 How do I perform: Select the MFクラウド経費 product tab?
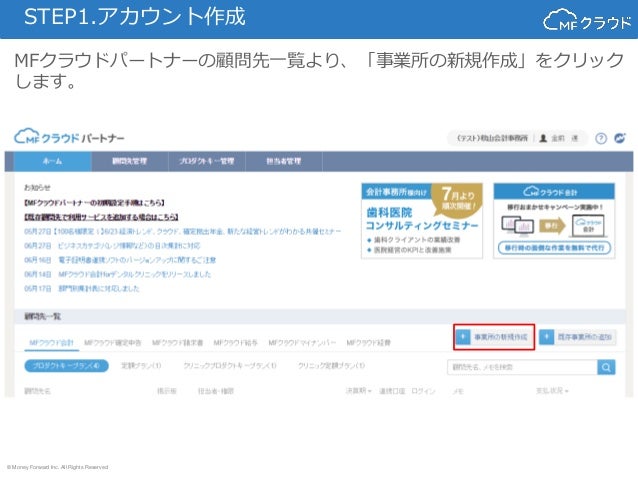(369, 343)
